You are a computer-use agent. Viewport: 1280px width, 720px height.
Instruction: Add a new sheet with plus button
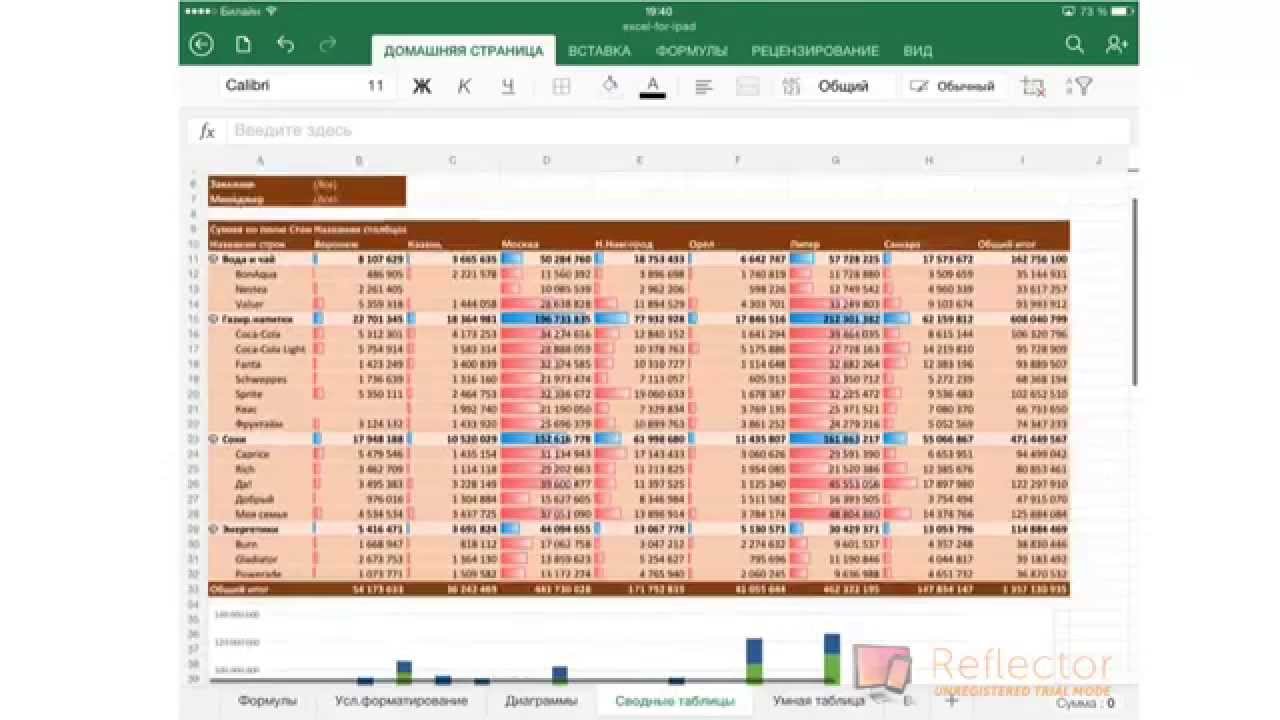click(x=952, y=701)
